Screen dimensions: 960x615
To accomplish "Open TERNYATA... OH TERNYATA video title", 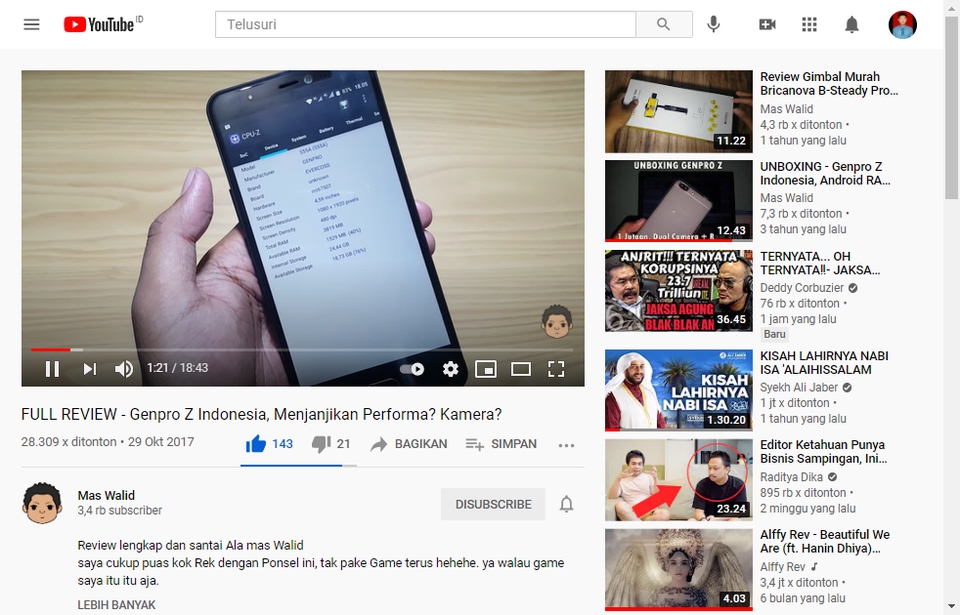I will click(820, 263).
